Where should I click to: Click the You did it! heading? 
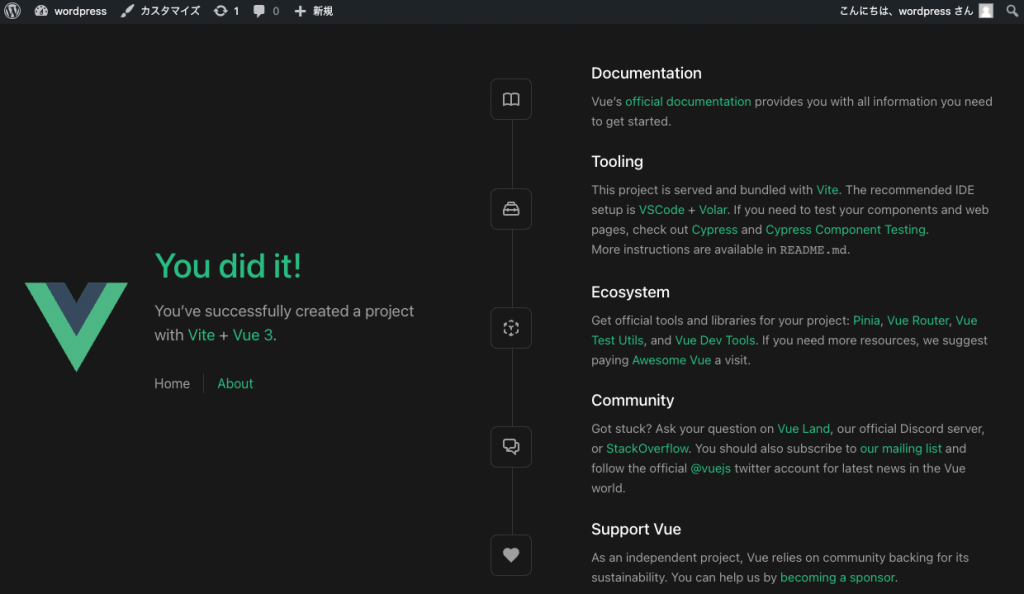tap(228, 266)
